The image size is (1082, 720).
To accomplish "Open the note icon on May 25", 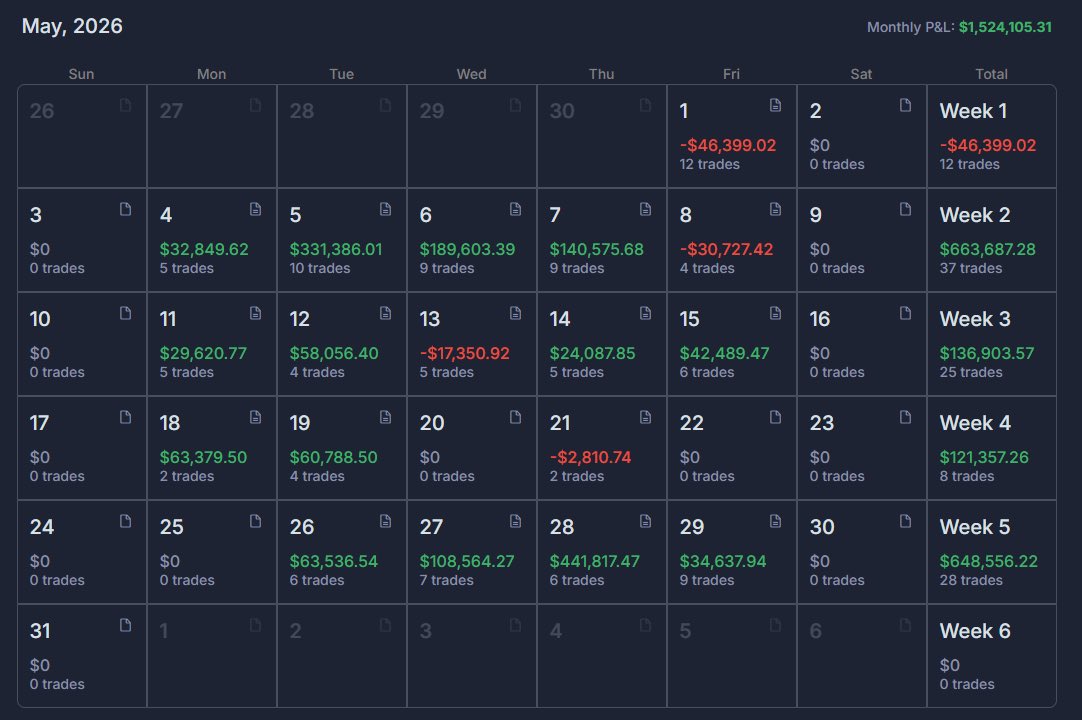I will click(x=255, y=521).
